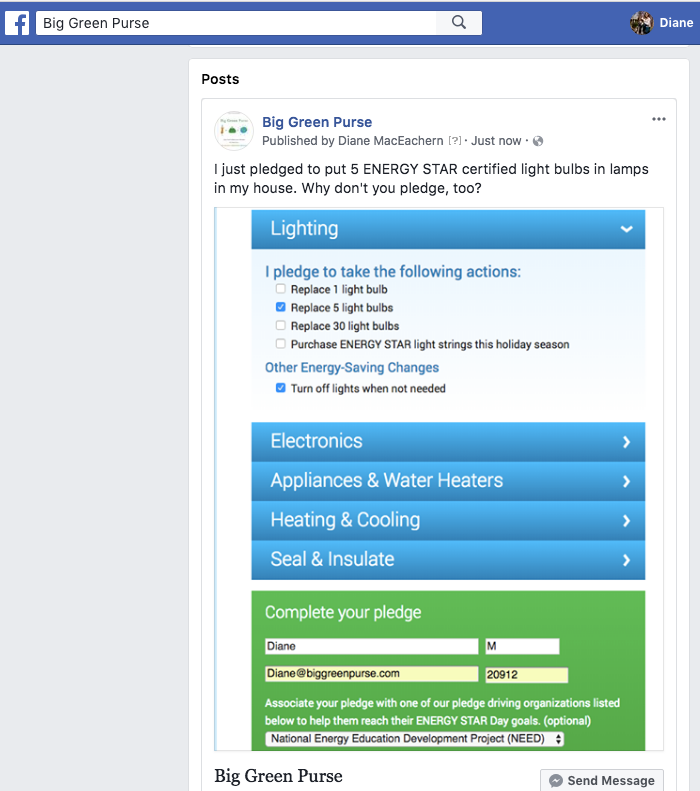Image resolution: width=700 pixels, height=791 pixels.
Task: Click the Facebook search field
Action: (236, 23)
